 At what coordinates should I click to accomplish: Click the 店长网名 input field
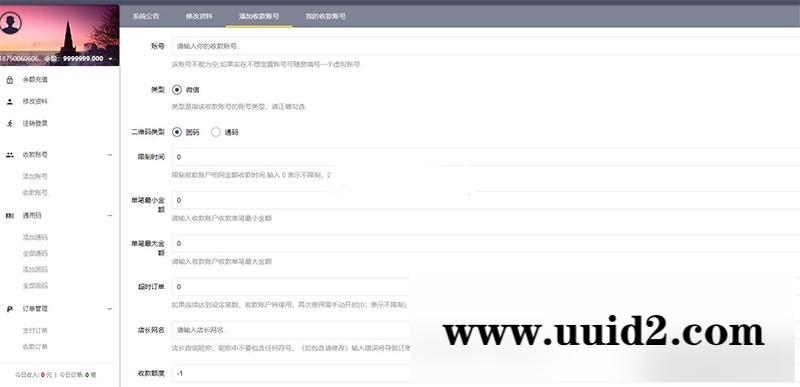click(x=291, y=330)
